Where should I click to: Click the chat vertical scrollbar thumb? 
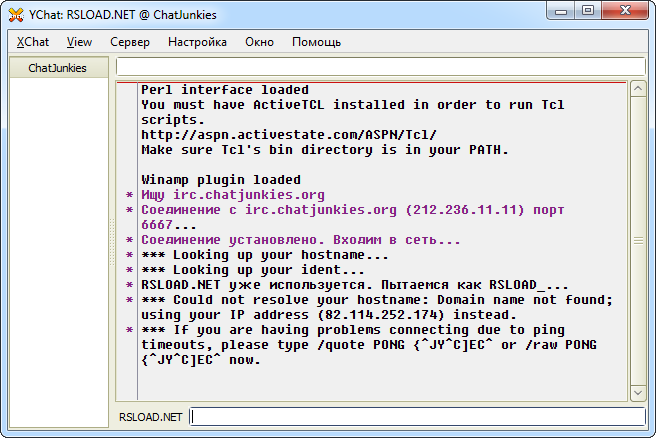[x=637, y=241]
